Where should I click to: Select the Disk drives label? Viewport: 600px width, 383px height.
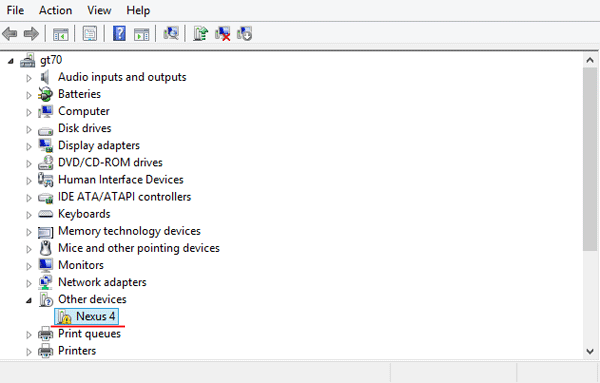(x=85, y=128)
